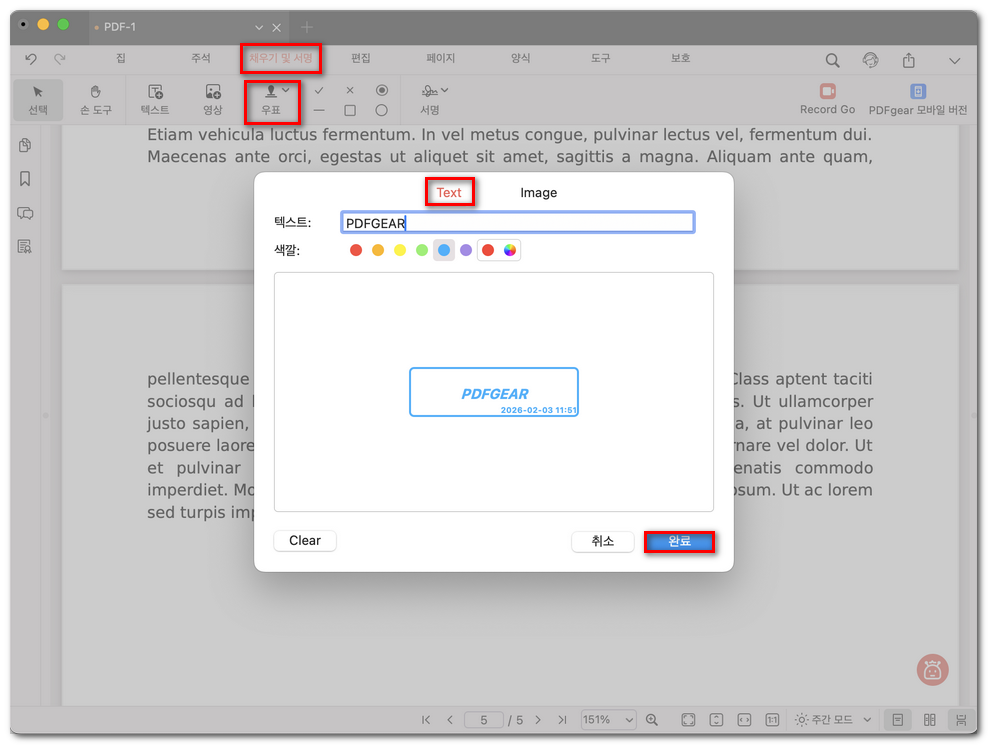Open the PDF-1 tab dropdown chevron
This screenshot has width=988, height=745.
click(259, 28)
